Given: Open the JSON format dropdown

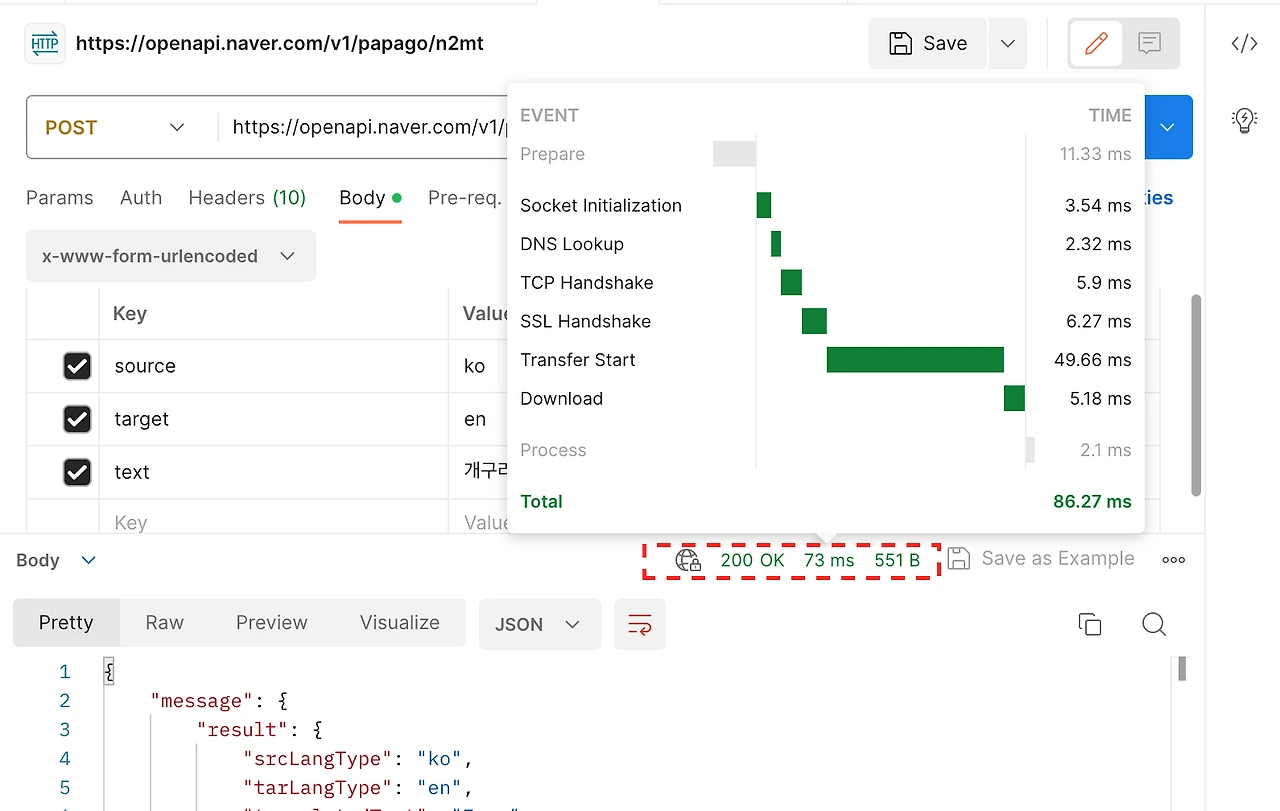Looking at the screenshot, I should pyautogui.click(x=540, y=624).
